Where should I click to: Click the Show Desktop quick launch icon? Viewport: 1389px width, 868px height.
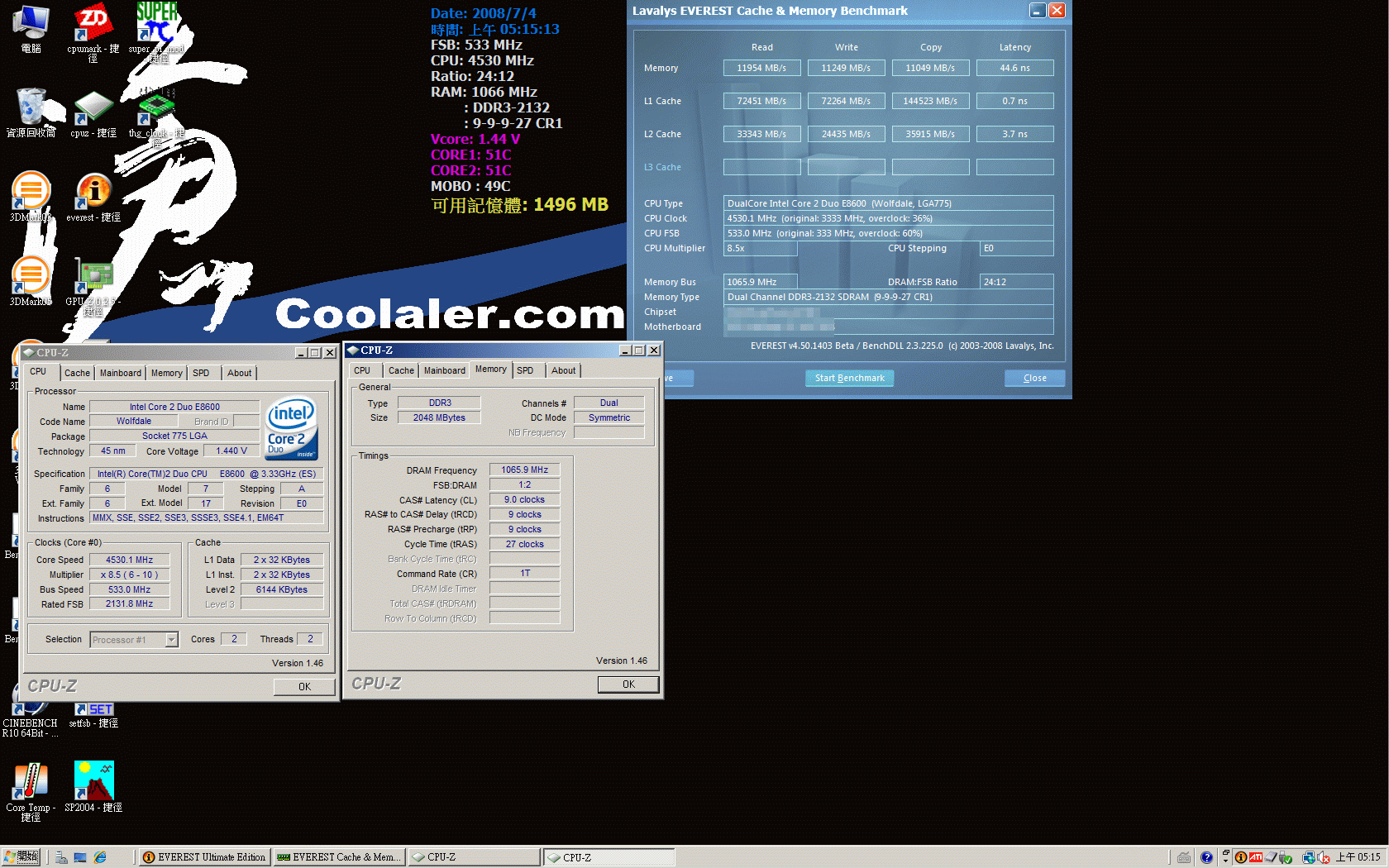coord(80,857)
